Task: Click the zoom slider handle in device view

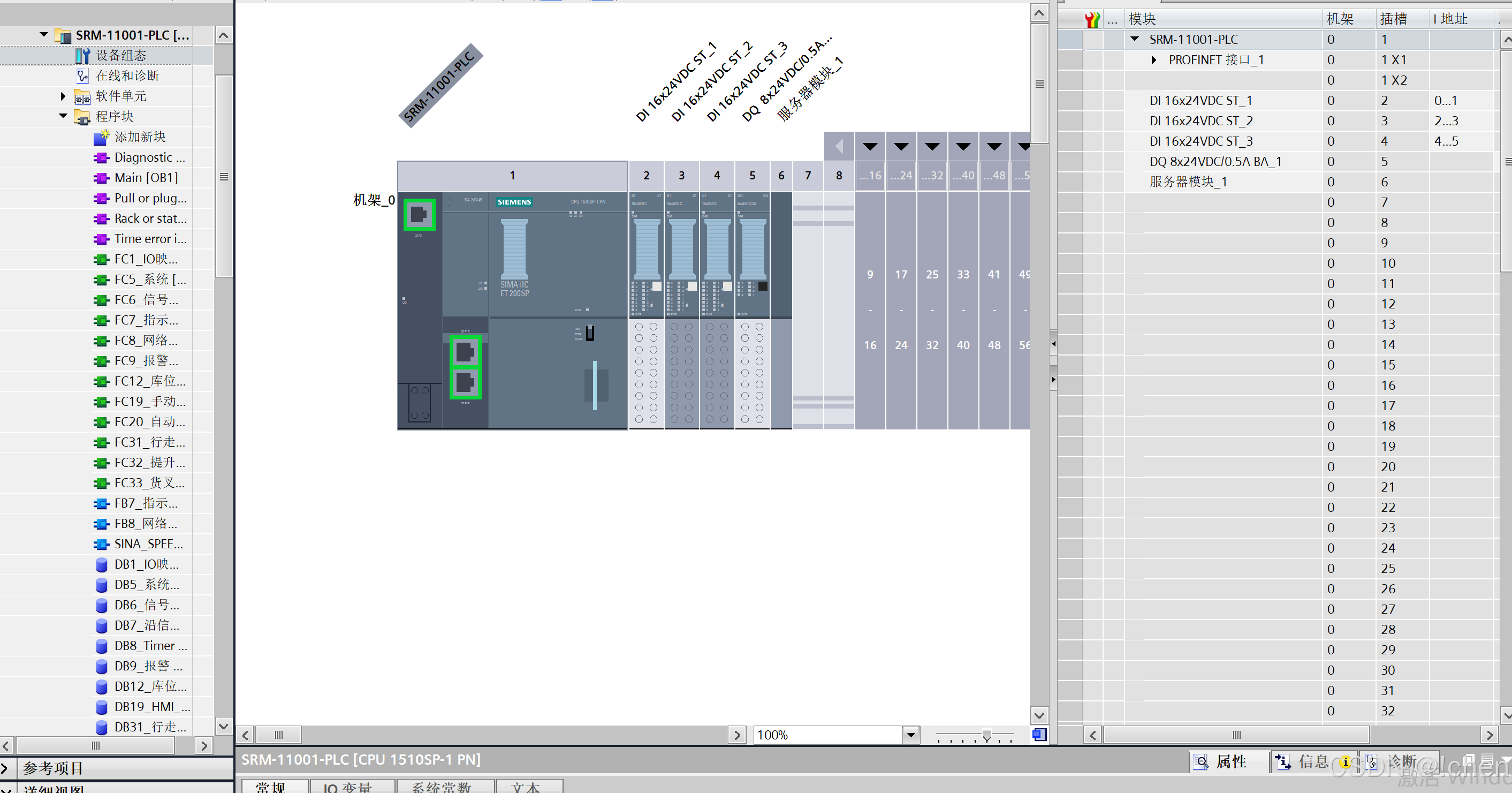Action: pos(986,735)
